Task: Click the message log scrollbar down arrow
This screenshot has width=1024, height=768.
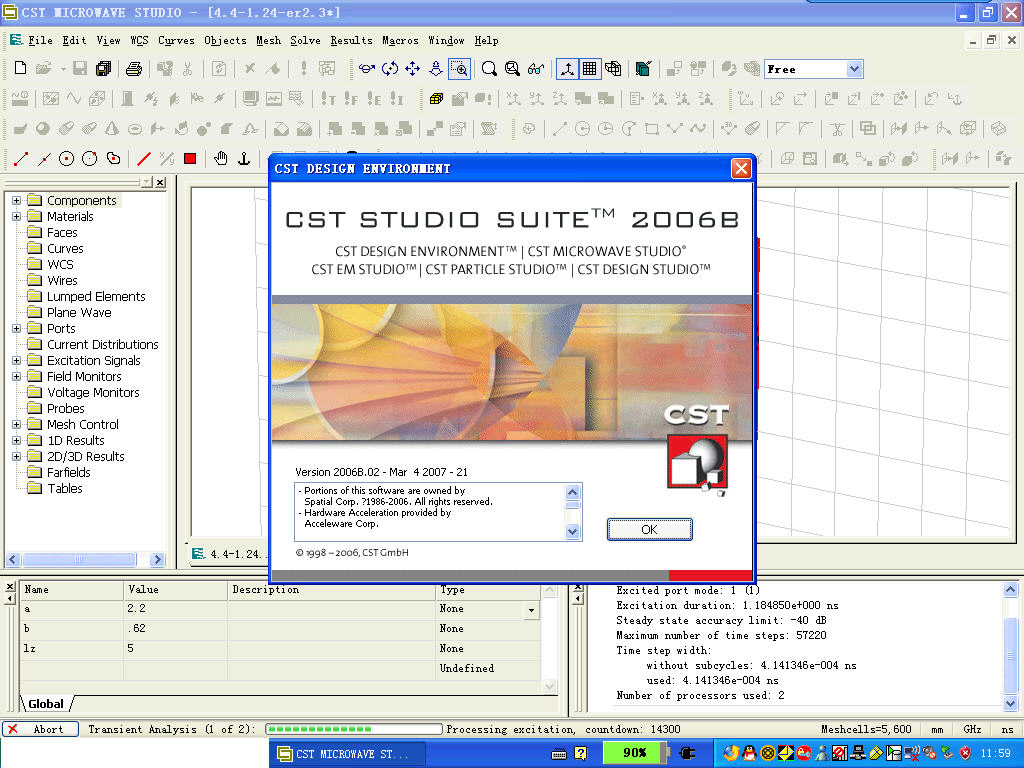Action: 1010,703
